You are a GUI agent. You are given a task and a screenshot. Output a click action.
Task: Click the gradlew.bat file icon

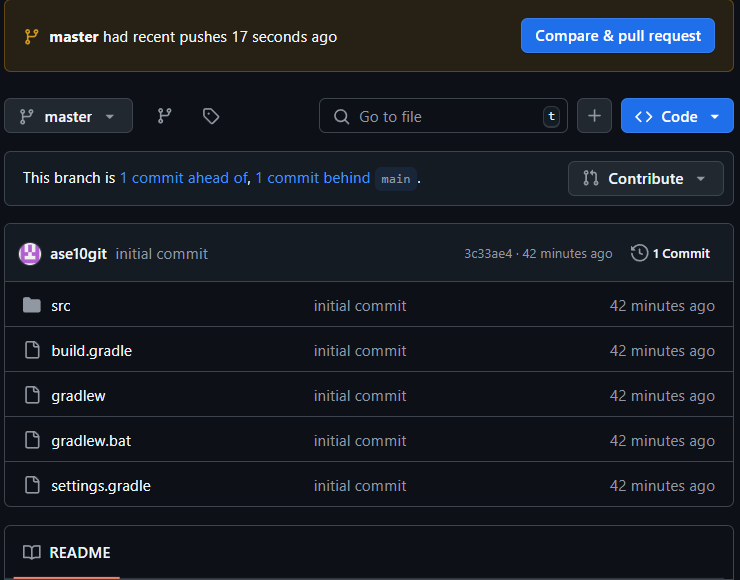[32, 440]
